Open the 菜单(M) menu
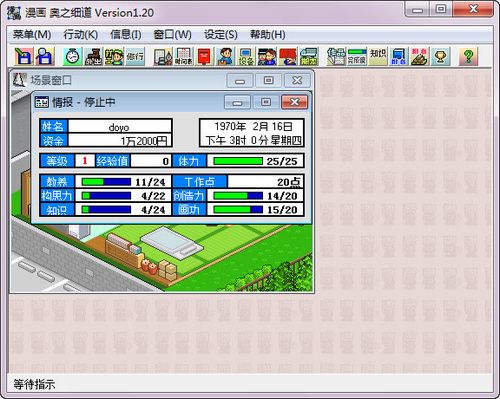 coord(32,35)
